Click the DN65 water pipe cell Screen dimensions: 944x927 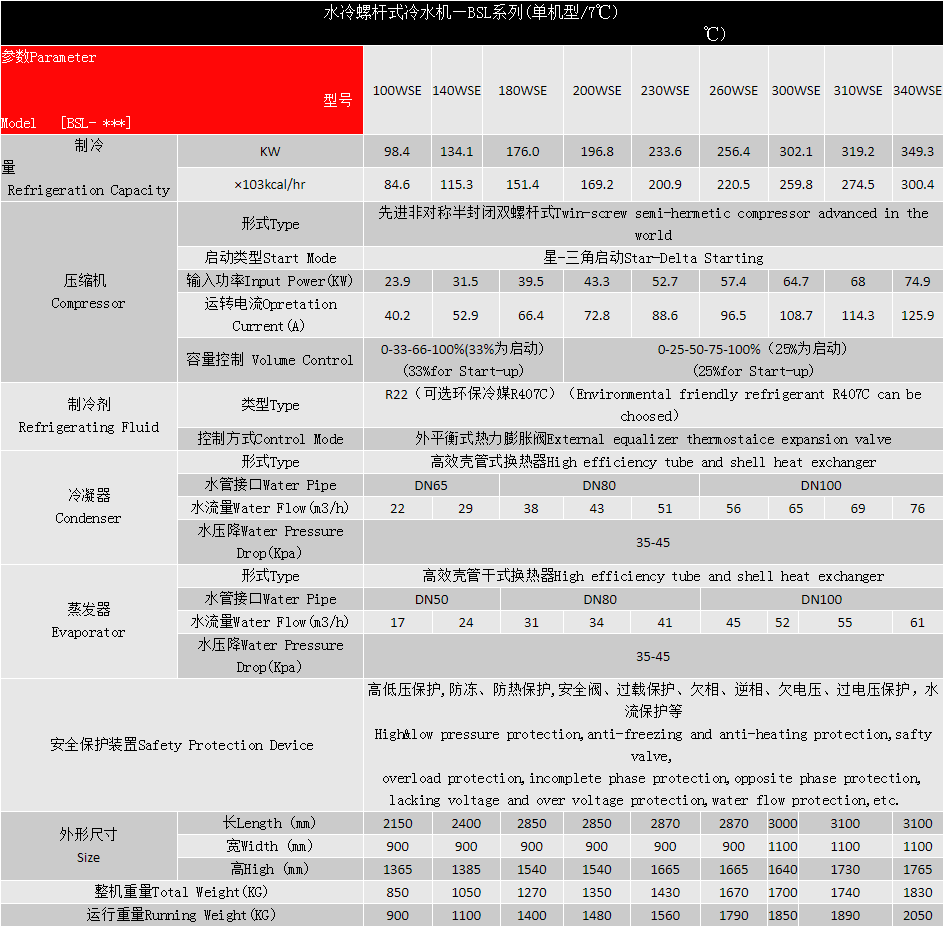431,486
